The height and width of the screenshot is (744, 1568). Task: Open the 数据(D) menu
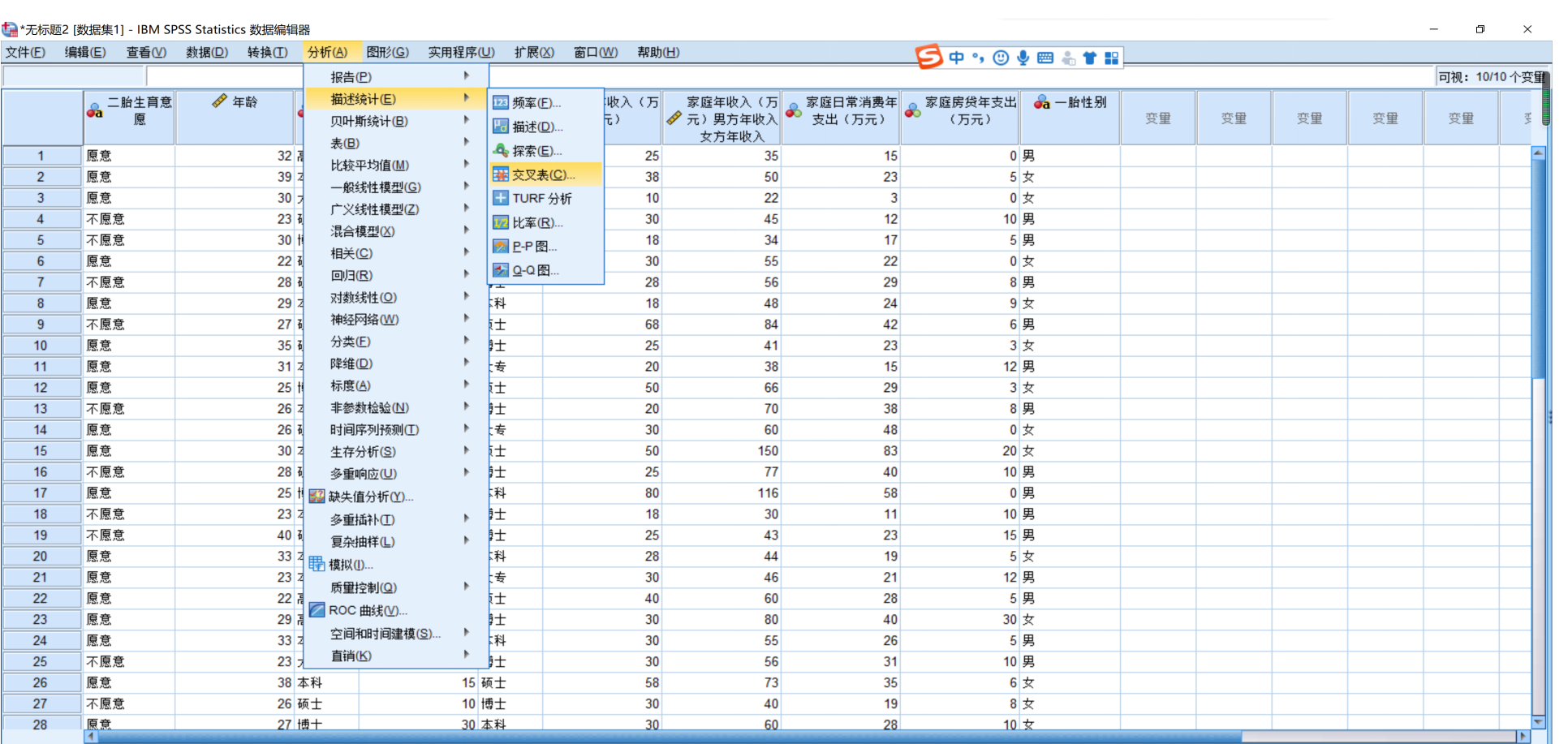tap(207, 52)
